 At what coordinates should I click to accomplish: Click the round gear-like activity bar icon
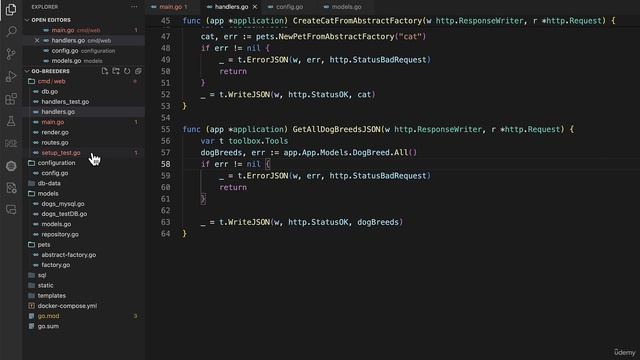click(11, 166)
